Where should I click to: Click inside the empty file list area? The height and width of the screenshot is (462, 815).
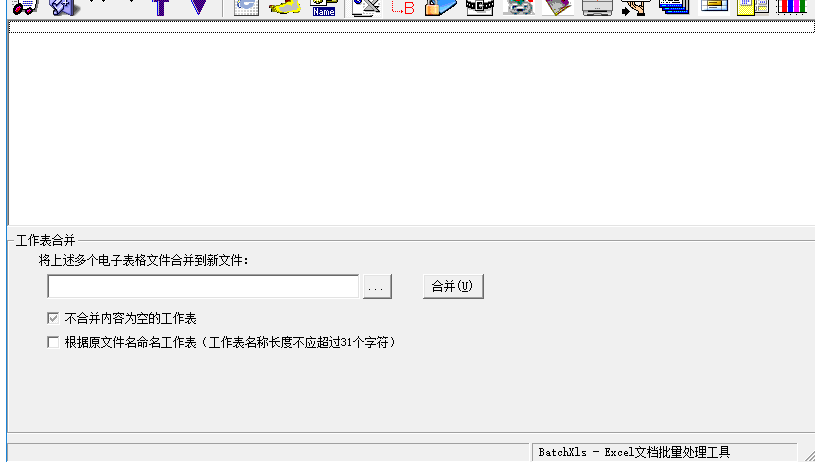tap(412, 127)
